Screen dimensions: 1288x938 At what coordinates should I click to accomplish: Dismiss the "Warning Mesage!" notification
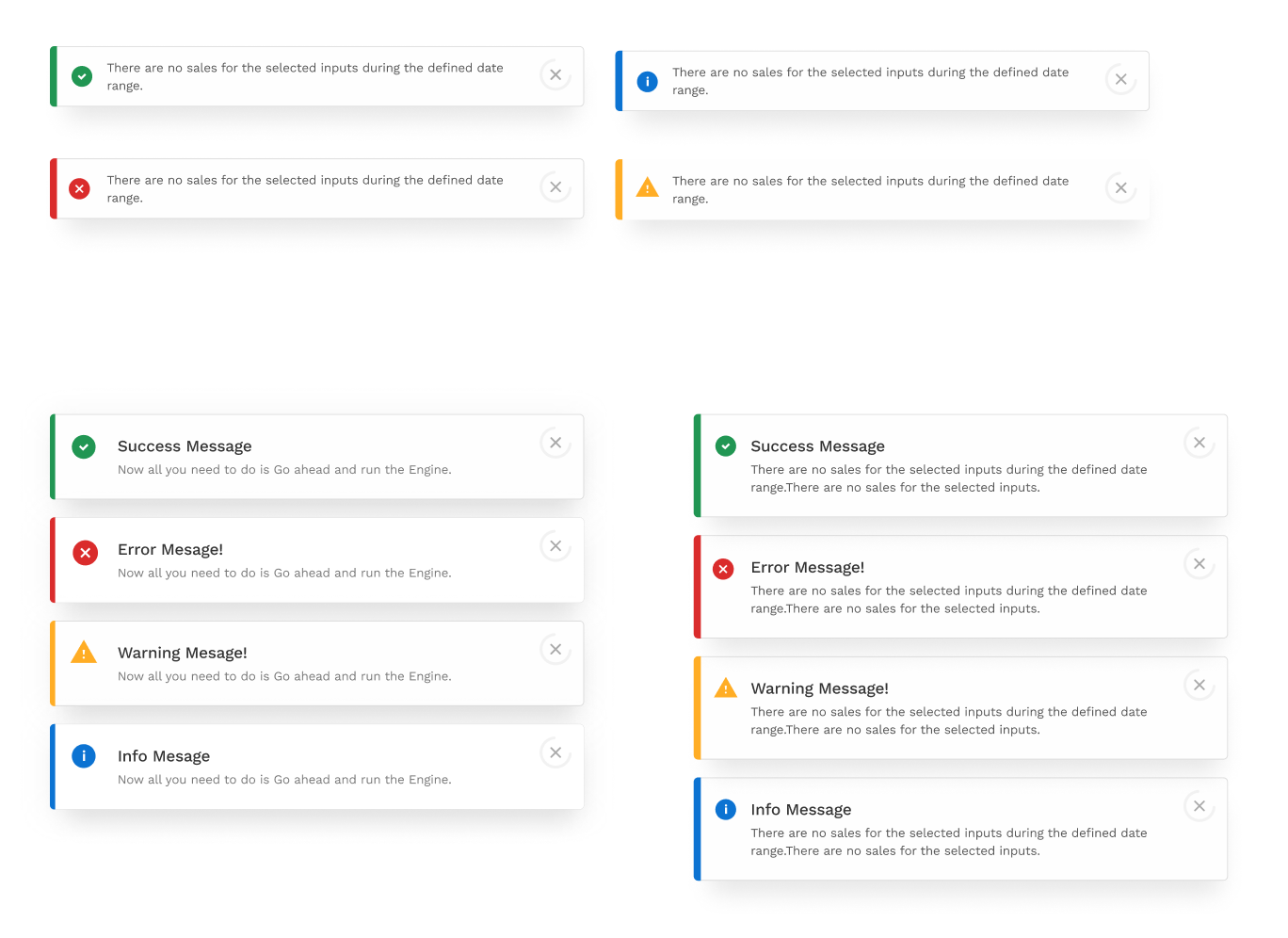(x=555, y=650)
